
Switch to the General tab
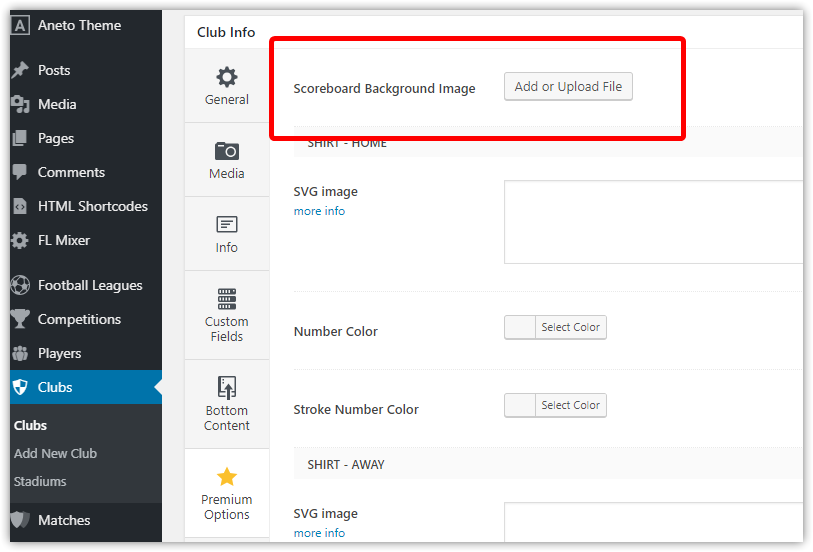pos(227,86)
